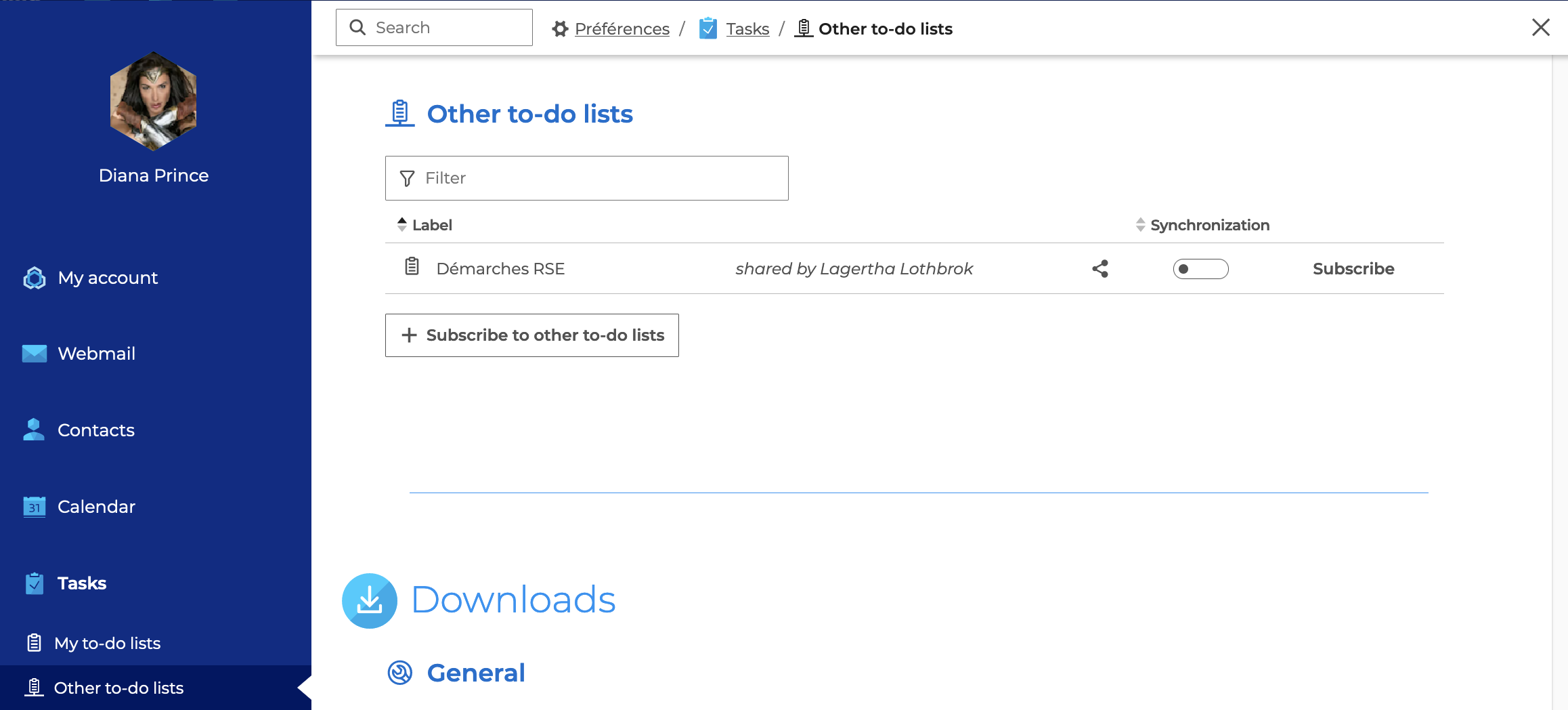Select Other to-do lists in sidebar
This screenshot has width=1568, height=710.
[x=118, y=688]
